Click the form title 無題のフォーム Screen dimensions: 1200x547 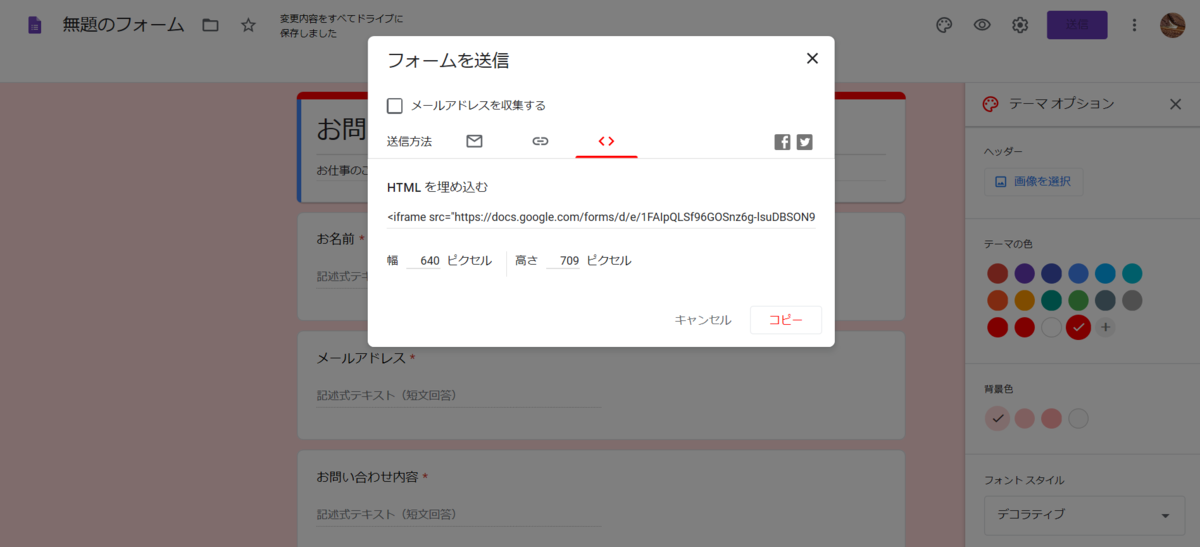pos(123,25)
